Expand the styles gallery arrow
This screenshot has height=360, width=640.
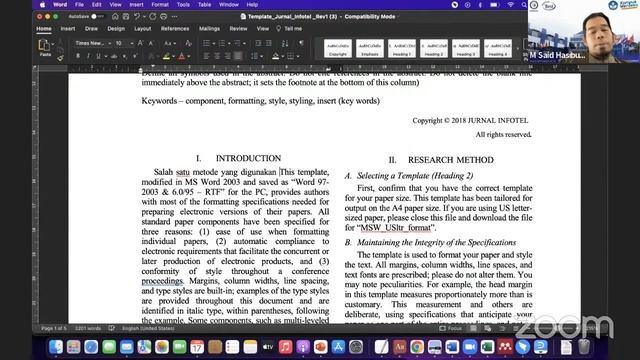coord(518,49)
